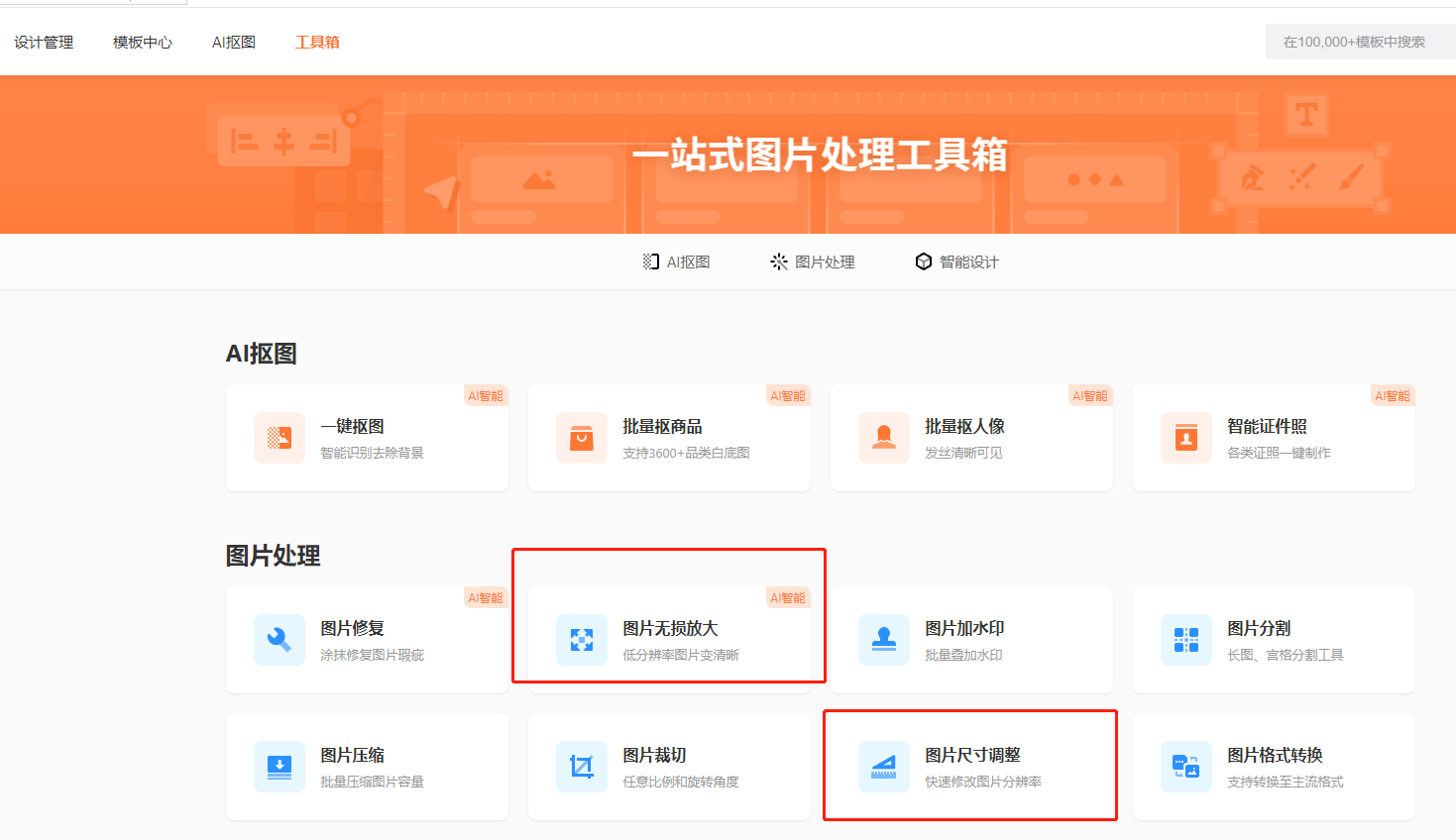The height and width of the screenshot is (840, 1456).
Task: Open the 图片尺寸调整 ruler icon
Action: tap(884, 767)
